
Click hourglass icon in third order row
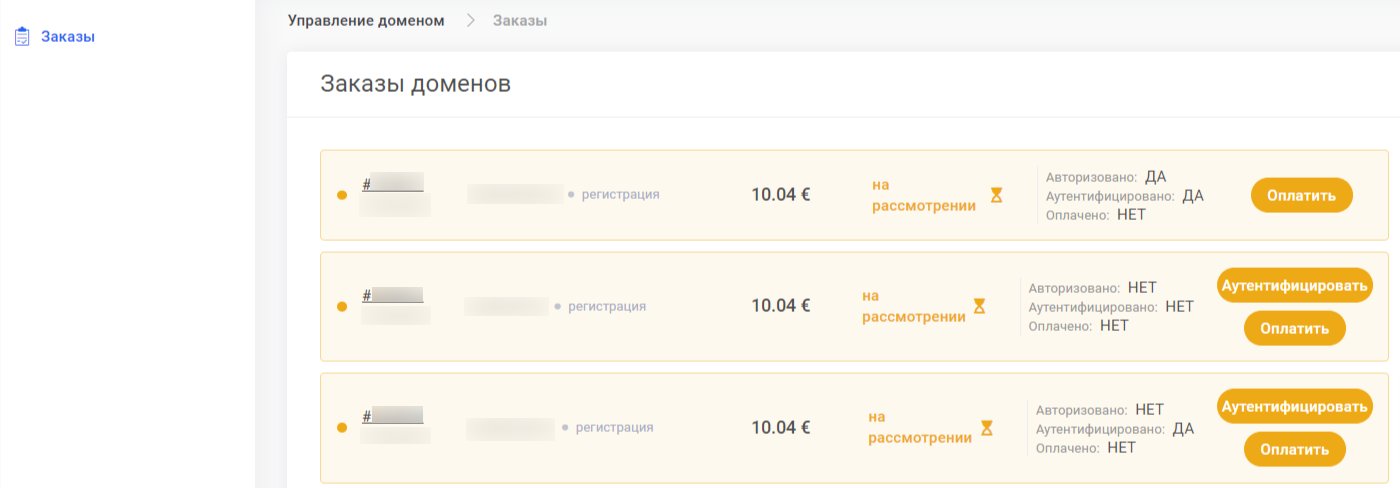pos(987,428)
